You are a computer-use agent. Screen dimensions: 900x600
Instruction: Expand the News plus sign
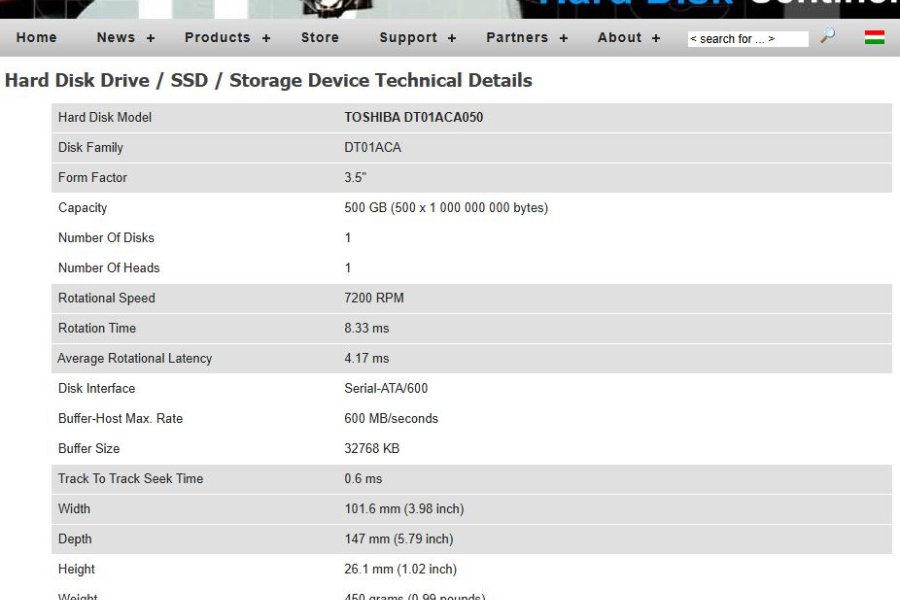[150, 38]
